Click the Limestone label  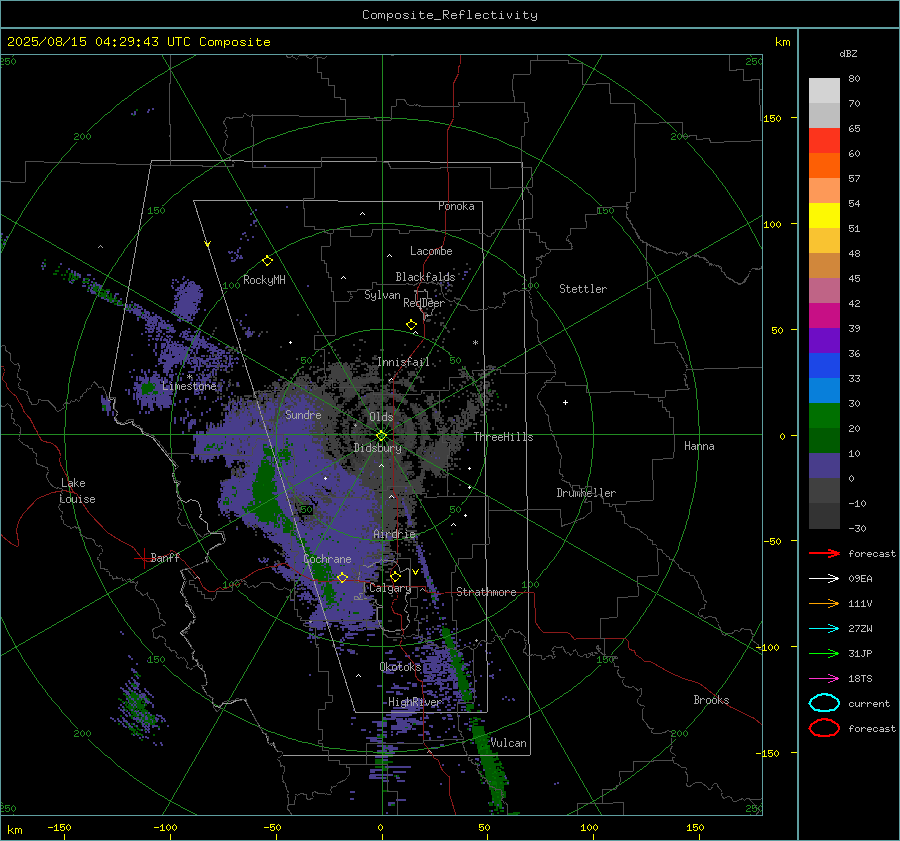[189, 386]
